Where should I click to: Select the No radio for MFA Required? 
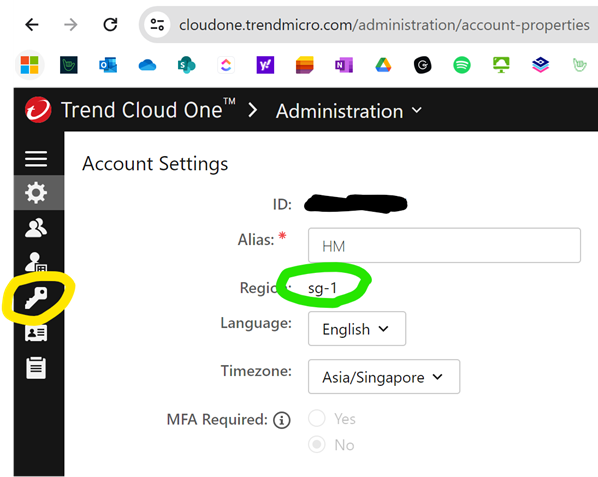[x=317, y=444]
